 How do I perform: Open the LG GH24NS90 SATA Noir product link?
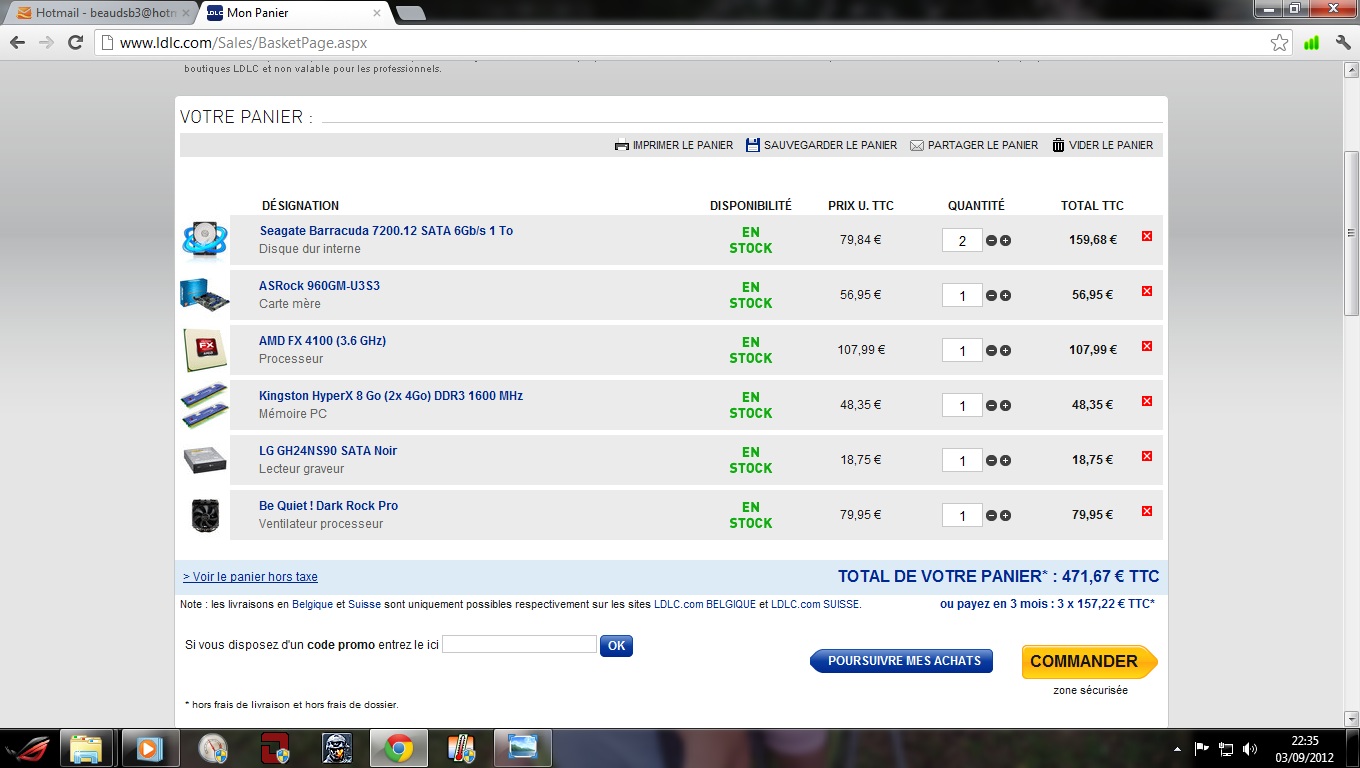coord(328,451)
